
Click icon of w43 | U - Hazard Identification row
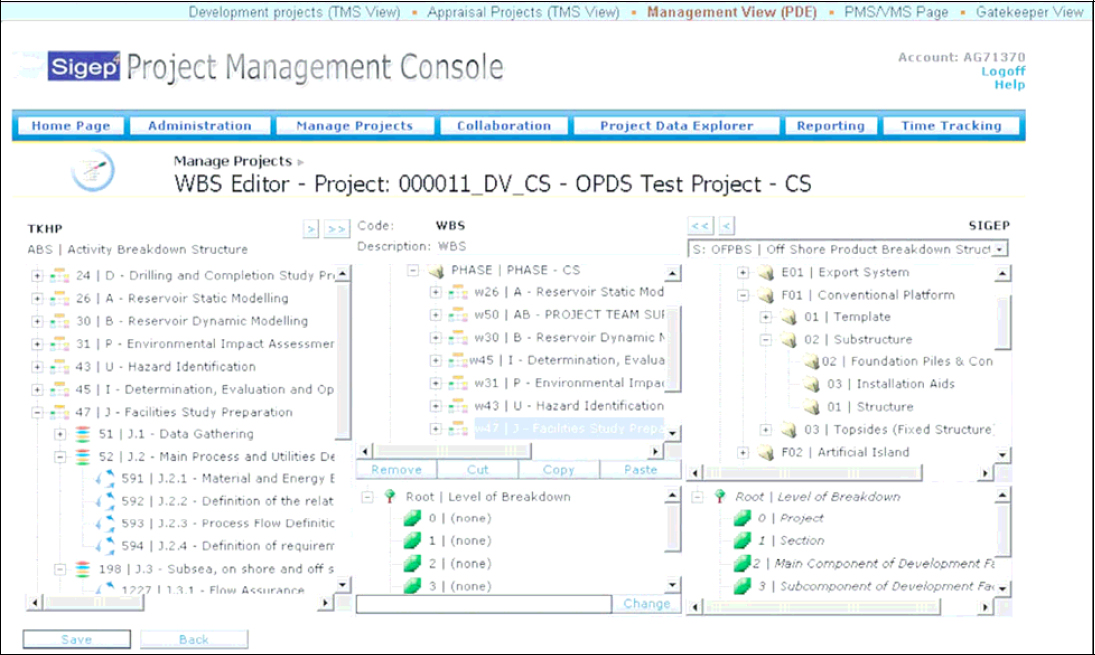click(x=459, y=406)
